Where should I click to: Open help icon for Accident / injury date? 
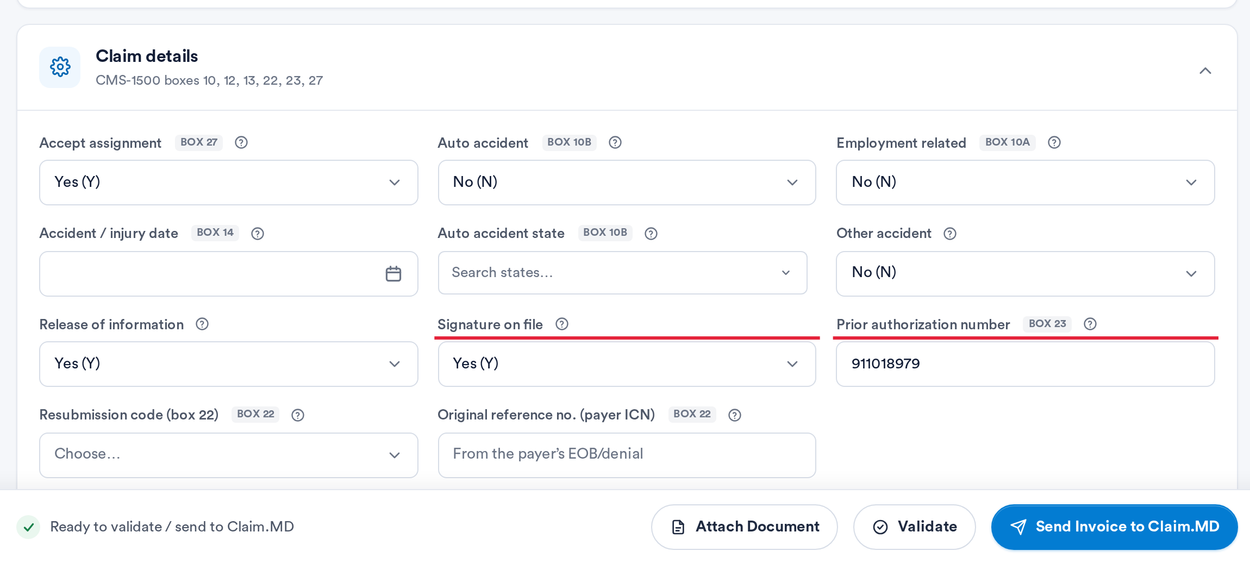tap(257, 234)
